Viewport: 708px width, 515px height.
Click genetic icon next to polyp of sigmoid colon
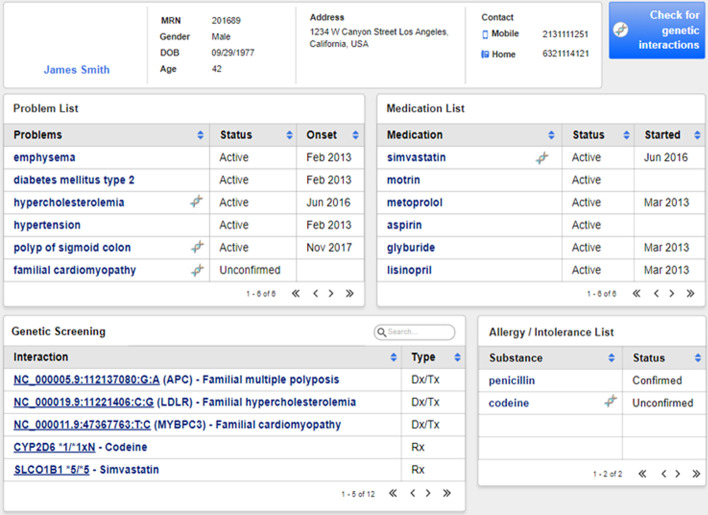[197, 247]
